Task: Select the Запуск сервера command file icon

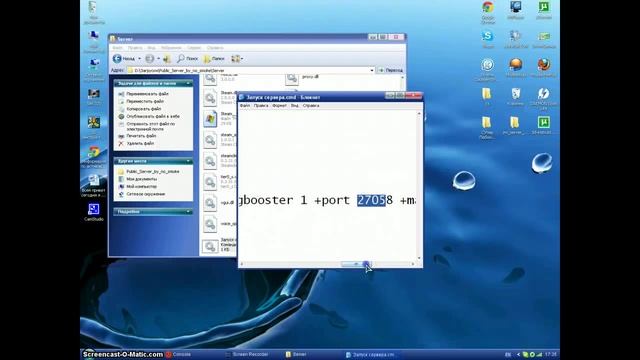Action: point(210,246)
